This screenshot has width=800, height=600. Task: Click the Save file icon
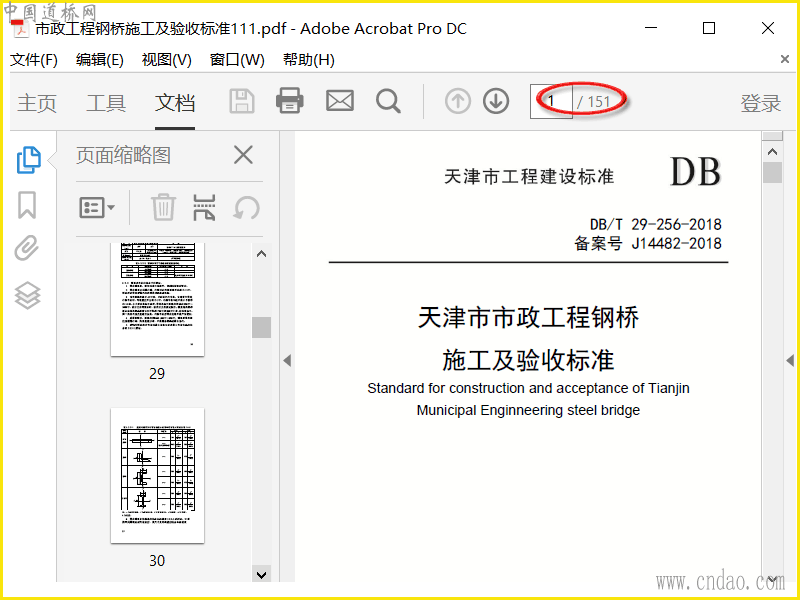point(242,101)
